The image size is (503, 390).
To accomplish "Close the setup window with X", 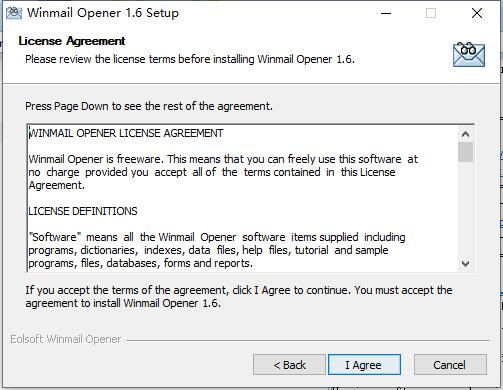I will [477, 13].
